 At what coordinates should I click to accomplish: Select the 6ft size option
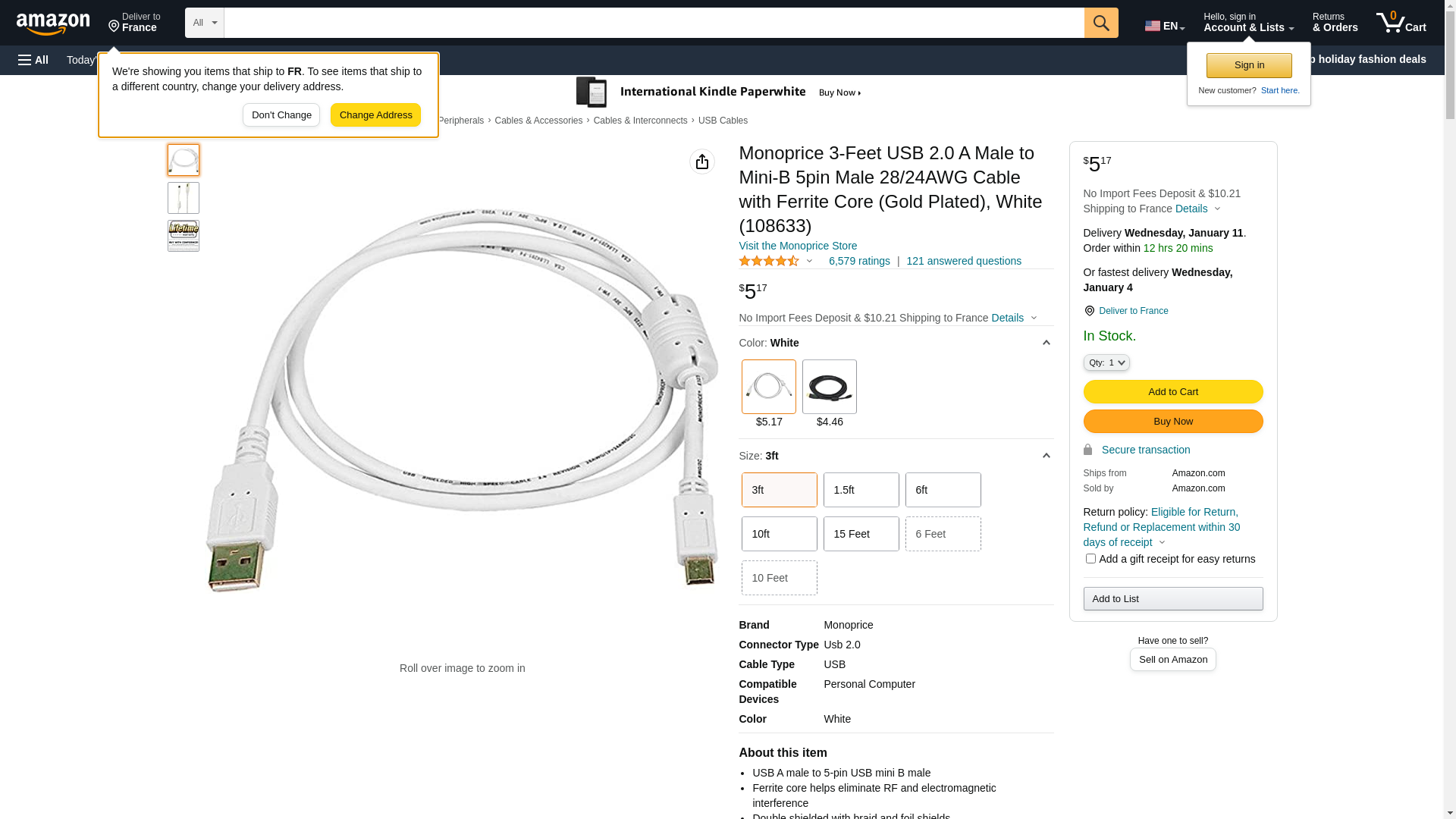943,490
